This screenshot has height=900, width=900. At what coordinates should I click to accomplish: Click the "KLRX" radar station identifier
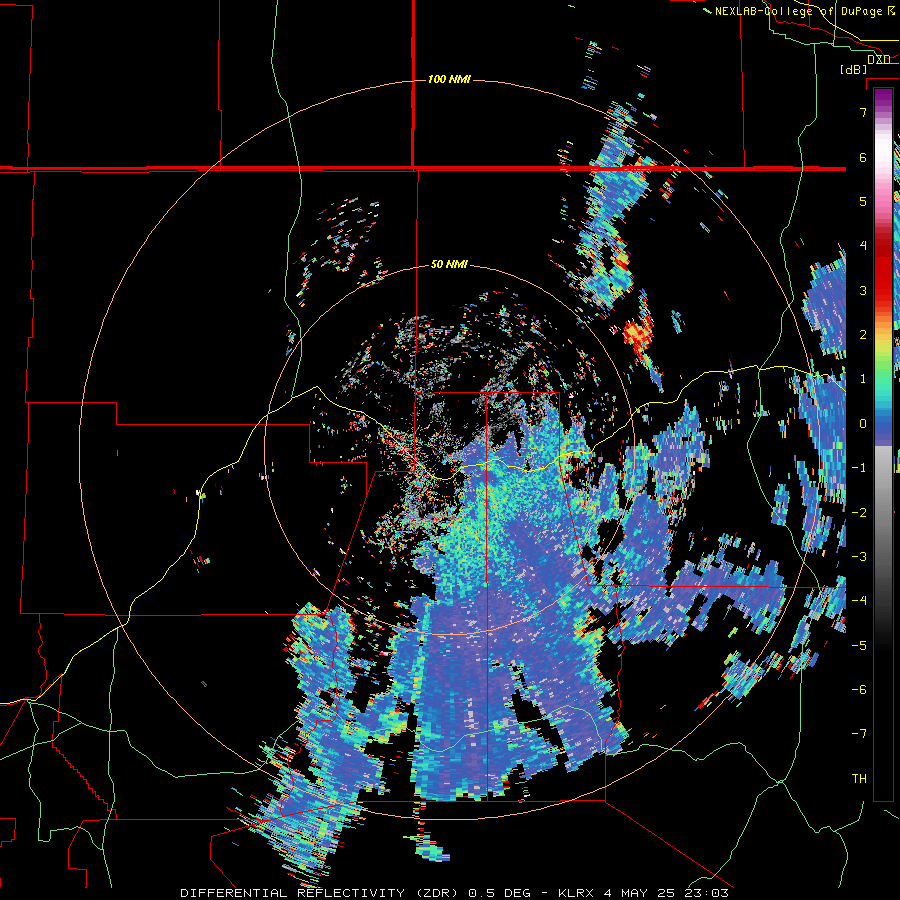pos(575,893)
